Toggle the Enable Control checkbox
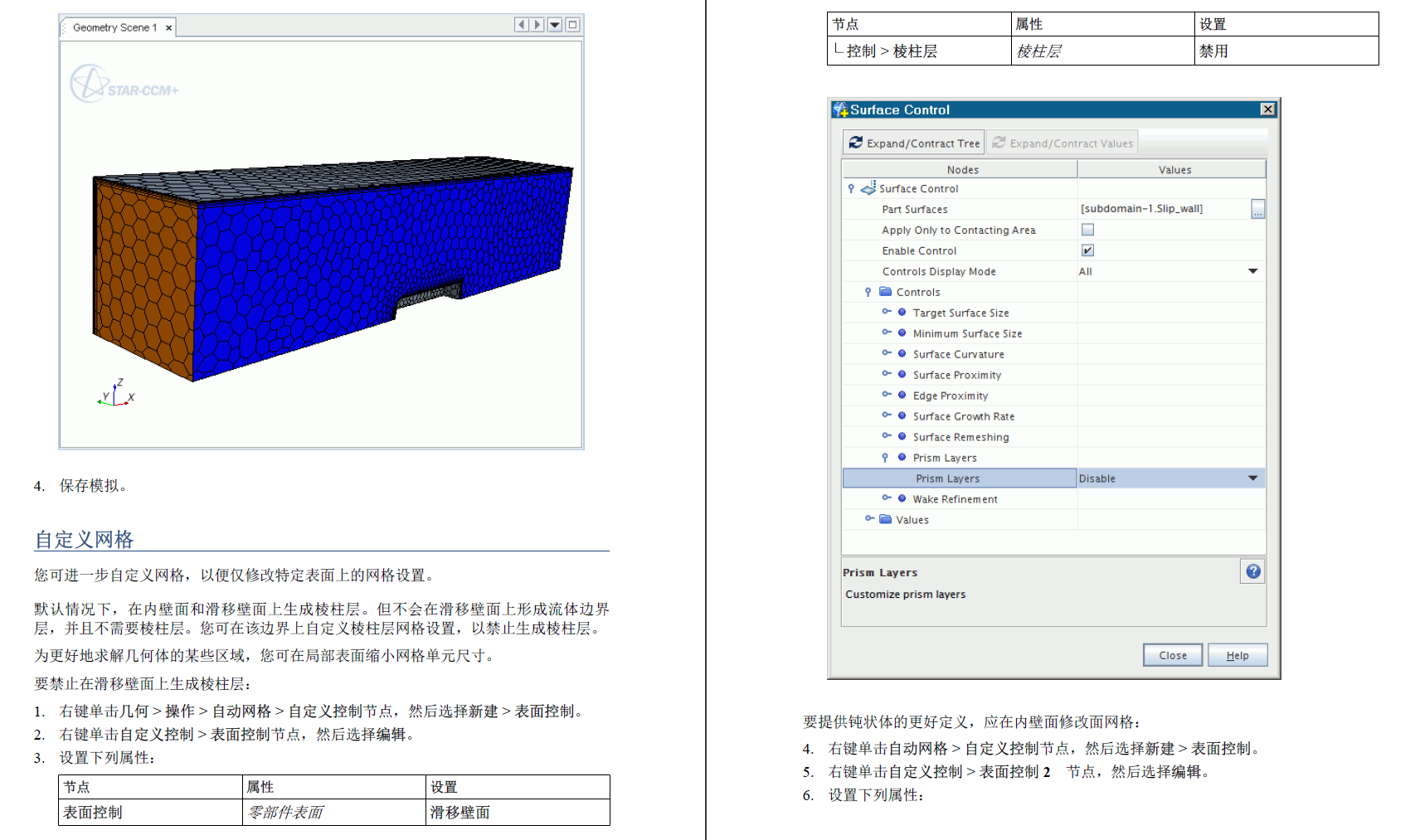The width and height of the screenshot is (1415, 840). pyautogui.click(x=1087, y=250)
